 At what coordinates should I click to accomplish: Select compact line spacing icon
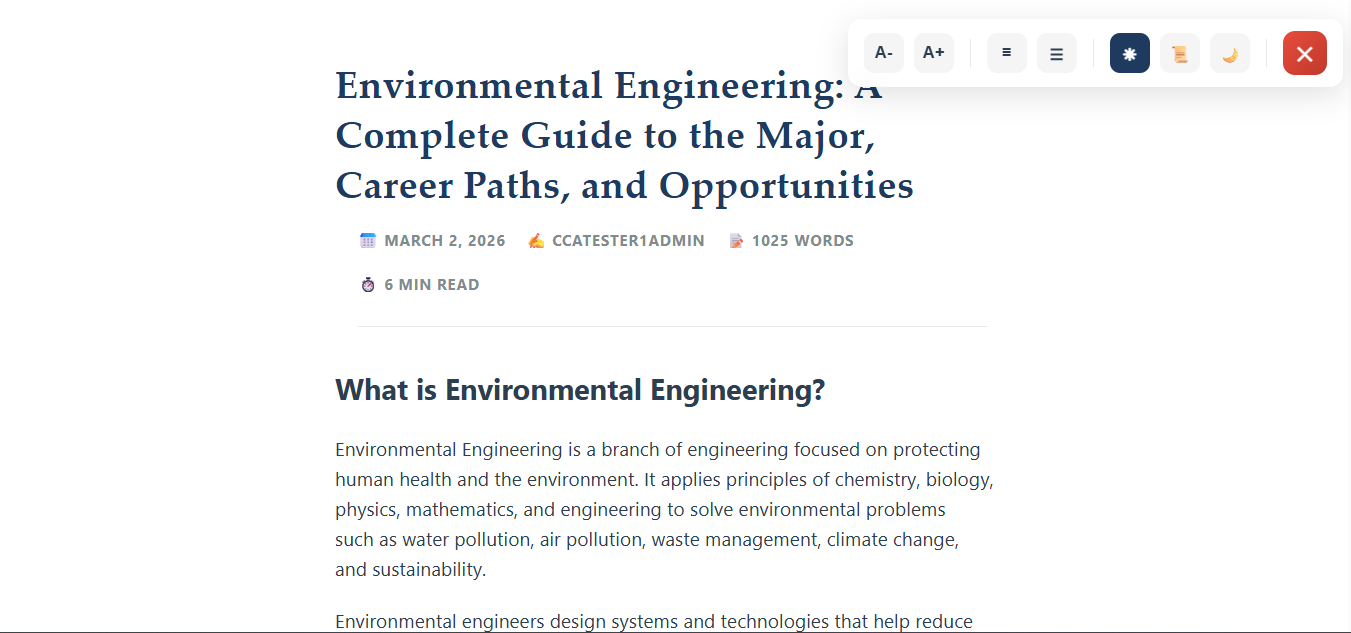[1007, 53]
